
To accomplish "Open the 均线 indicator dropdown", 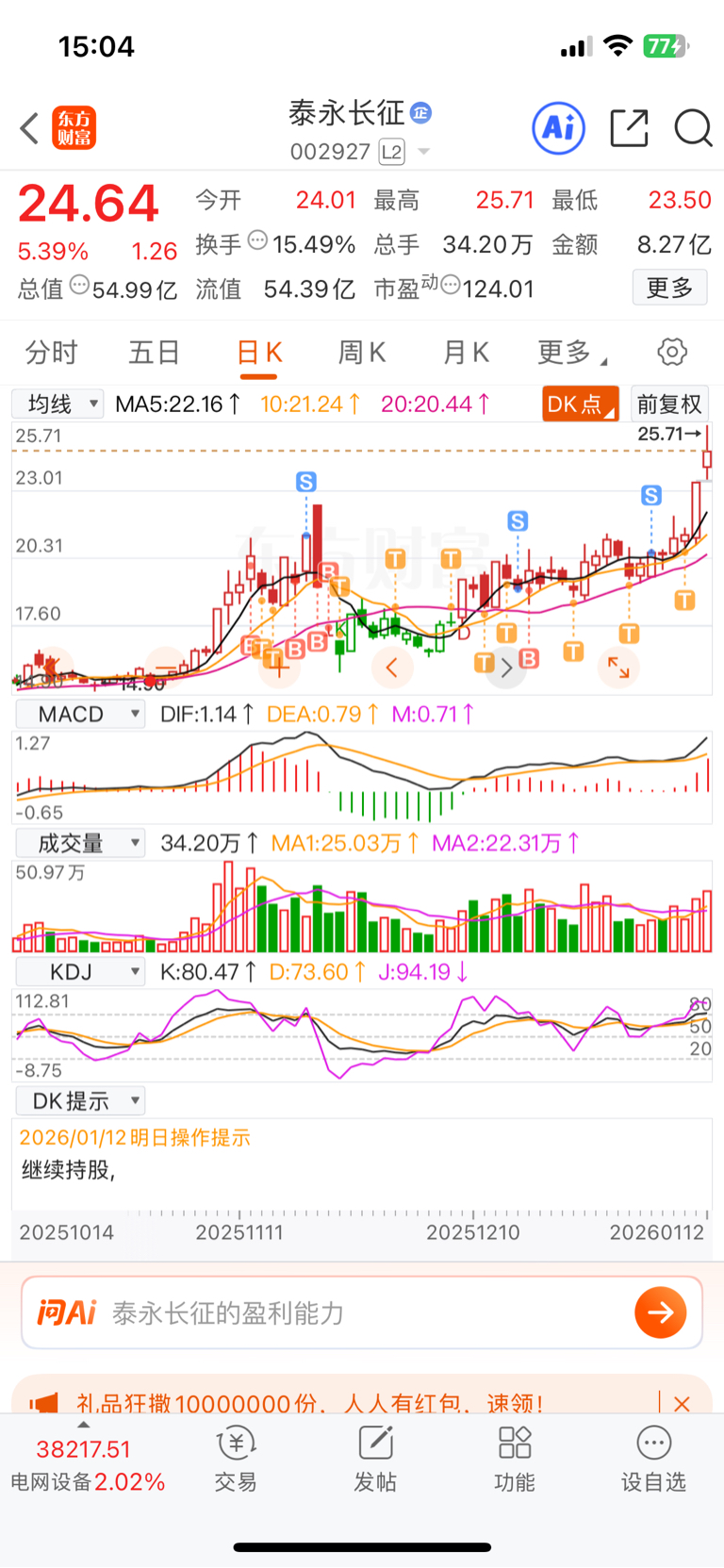I will [58, 404].
